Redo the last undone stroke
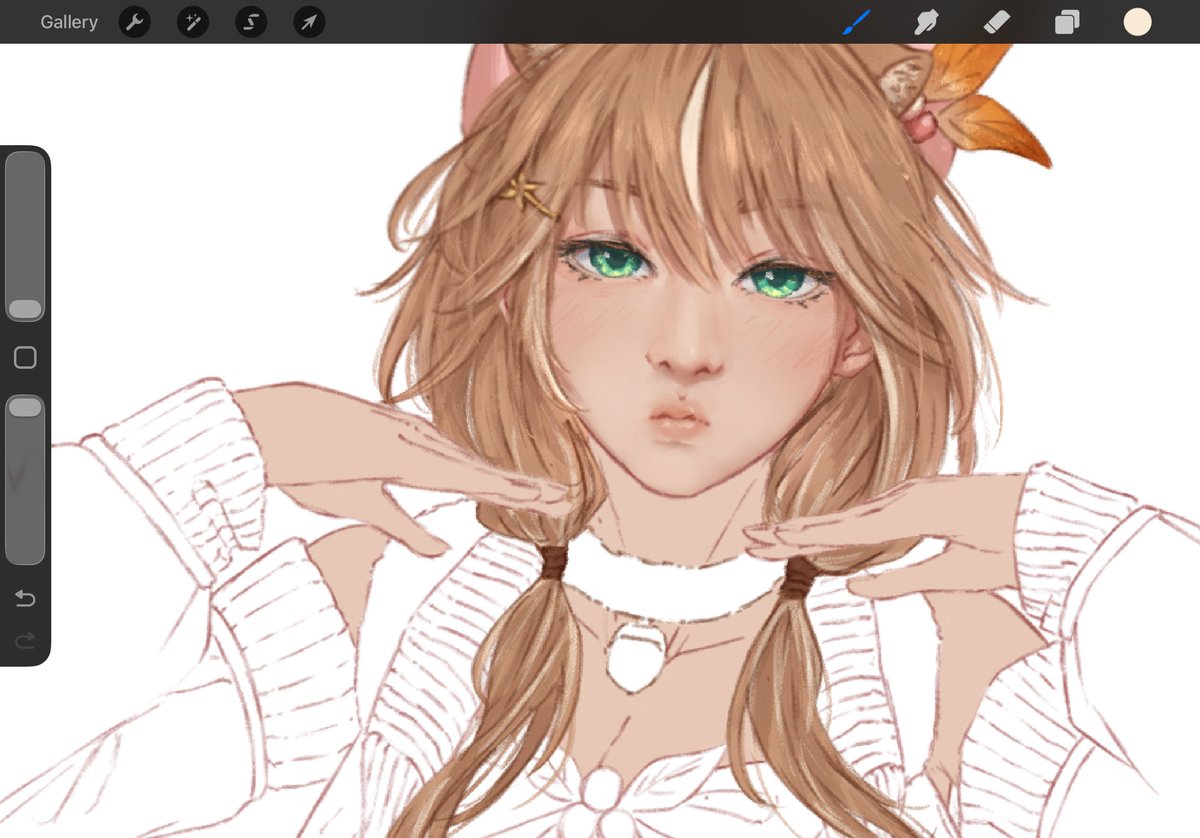 click(x=25, y=640)
